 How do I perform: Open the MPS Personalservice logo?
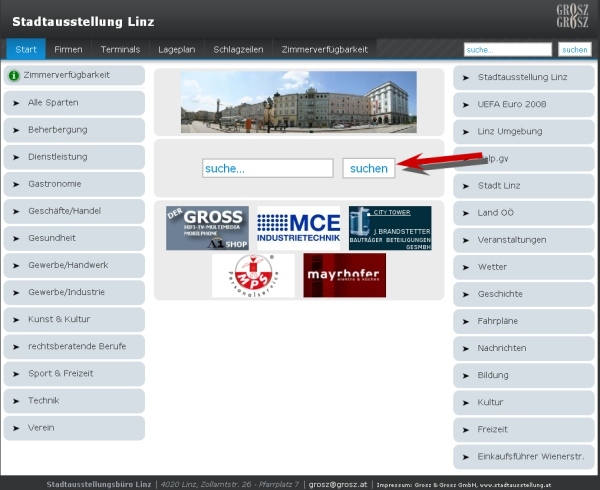253,275
